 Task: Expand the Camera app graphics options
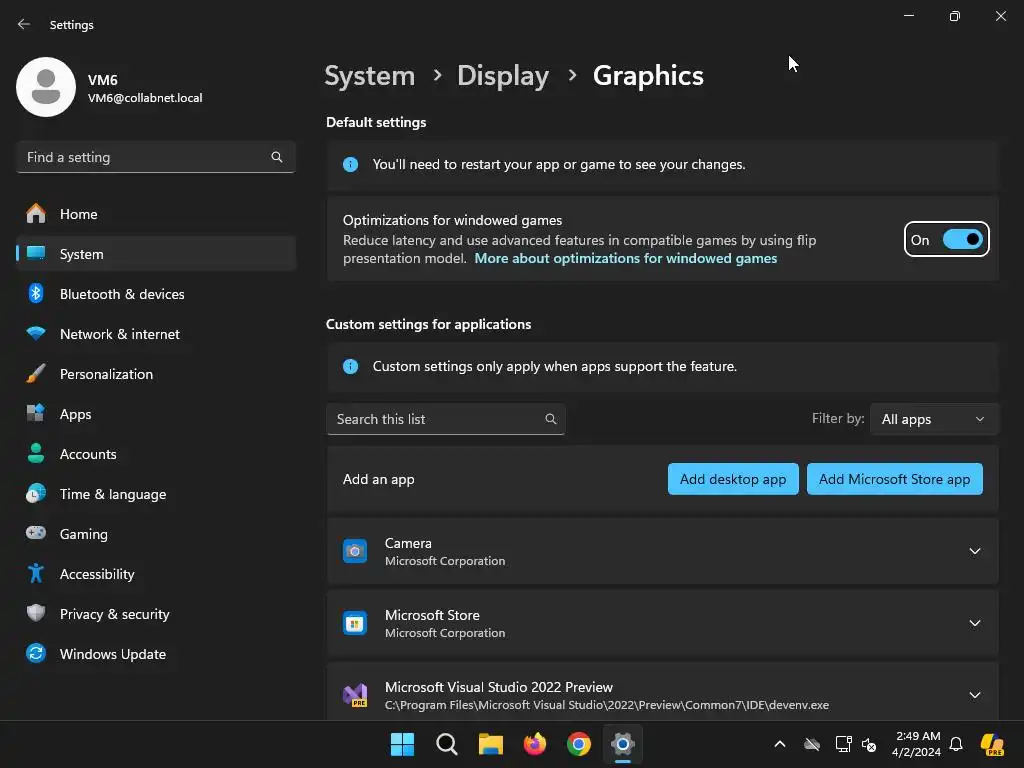point(974,551)
